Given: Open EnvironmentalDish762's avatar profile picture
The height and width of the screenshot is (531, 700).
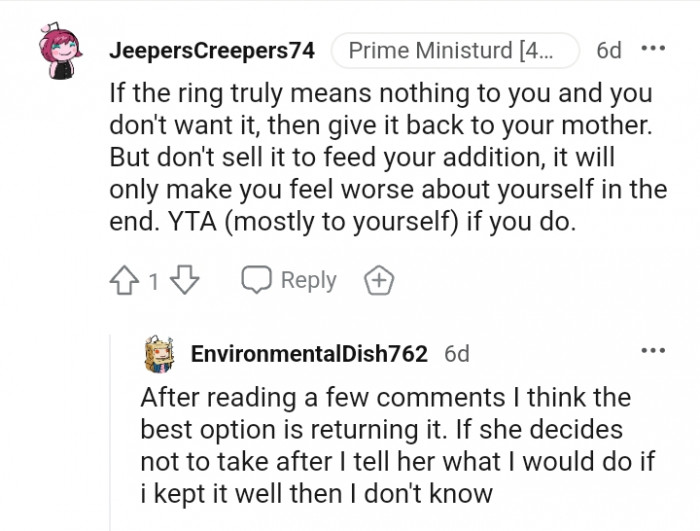Looking at the screenshot, I should (161, 353).
